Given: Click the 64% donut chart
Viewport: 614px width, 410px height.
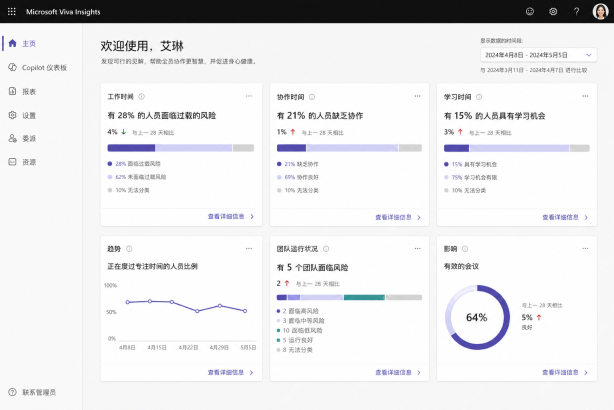Looking at the screenshot, I should pyautogui.click(x=477, y=317).
